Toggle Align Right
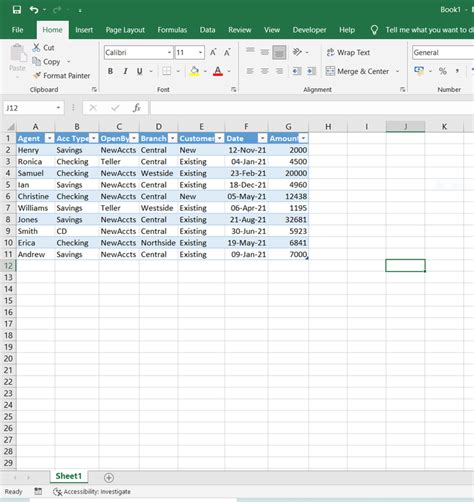 click(279, 71)
